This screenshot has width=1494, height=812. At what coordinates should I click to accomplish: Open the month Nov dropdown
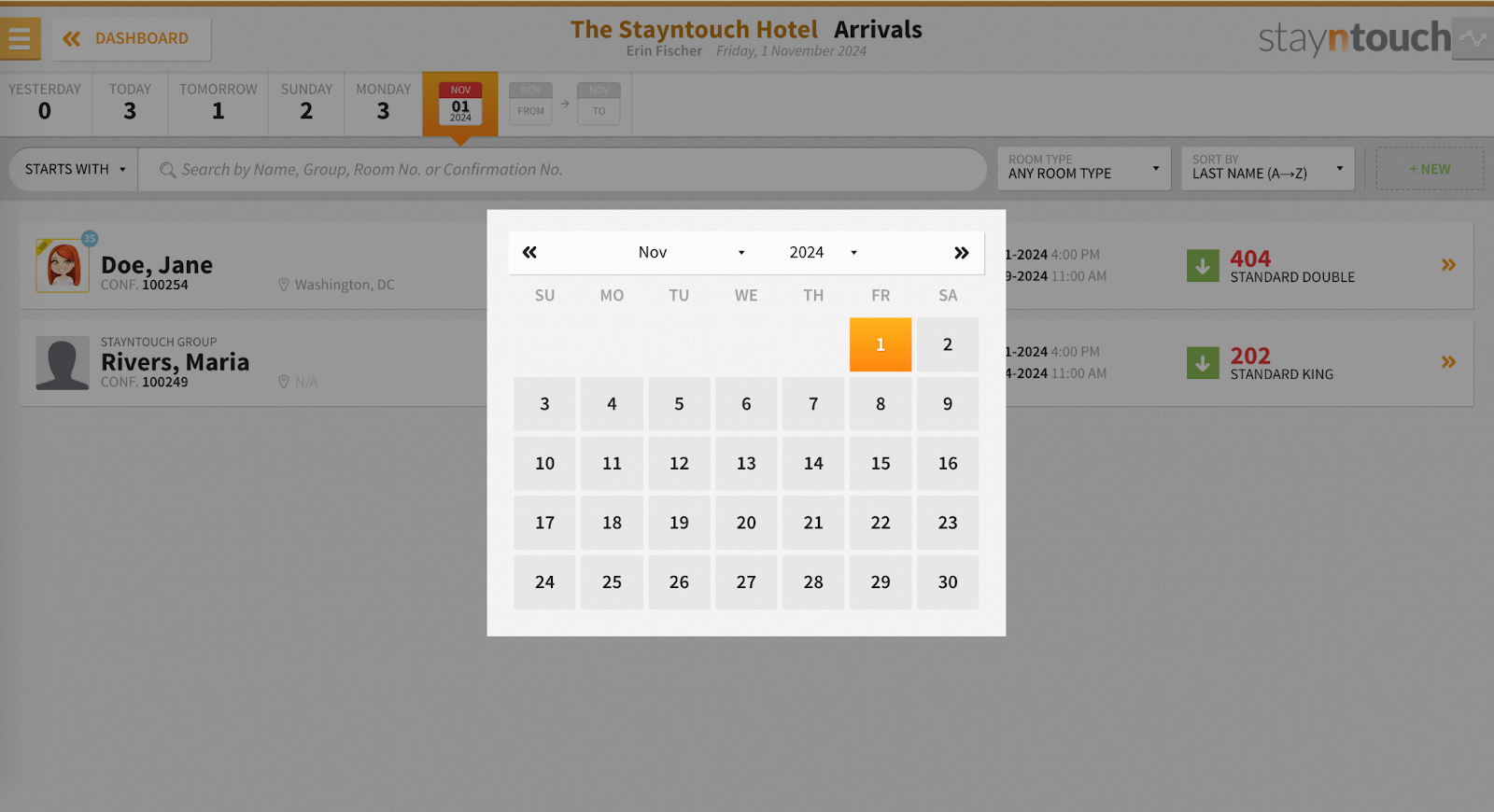(x=691, y=252)
